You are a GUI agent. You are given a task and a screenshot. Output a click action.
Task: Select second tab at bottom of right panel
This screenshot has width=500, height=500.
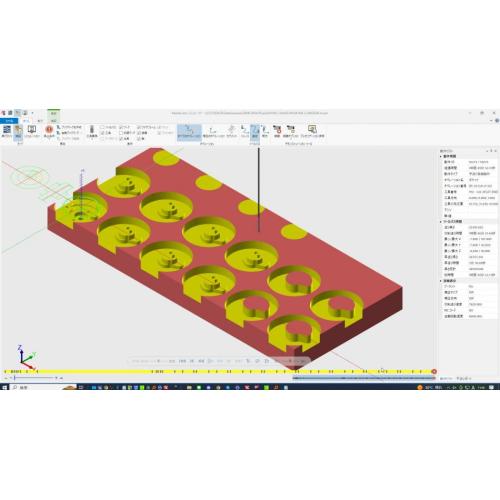(464, 378)
